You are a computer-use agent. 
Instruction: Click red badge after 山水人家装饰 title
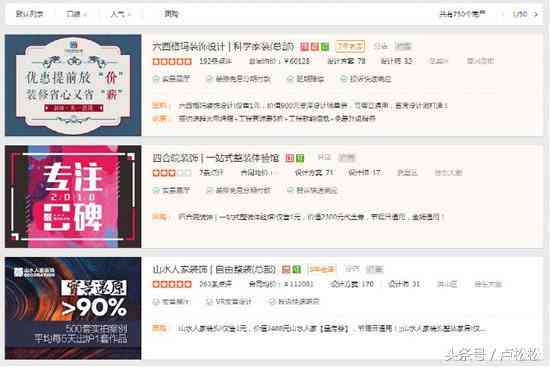pyautogui.click(x=286, y=269)
